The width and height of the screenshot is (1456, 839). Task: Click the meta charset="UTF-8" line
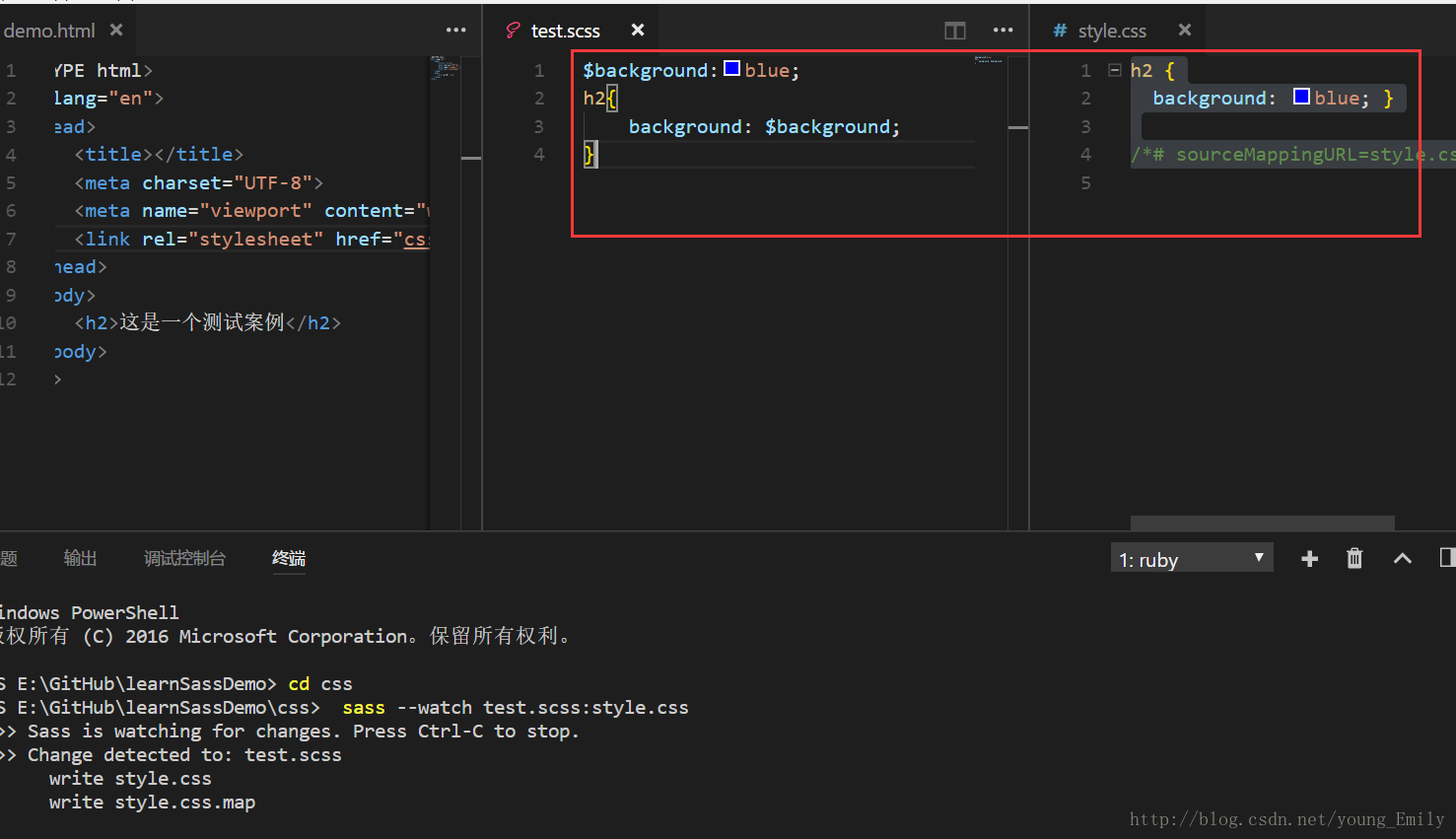(x=199, y=183)
